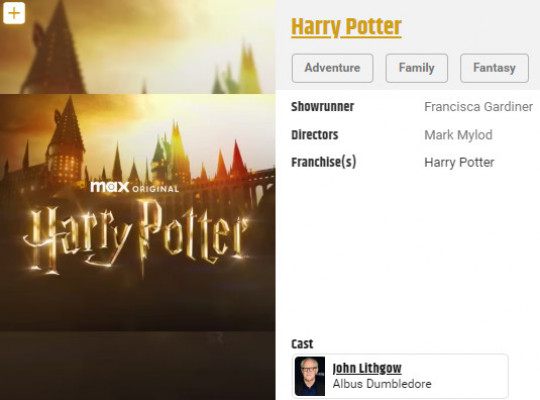Screen dimensions: 540x400
Task: Click the Showrunner label
Action: [x=323, y=107]
